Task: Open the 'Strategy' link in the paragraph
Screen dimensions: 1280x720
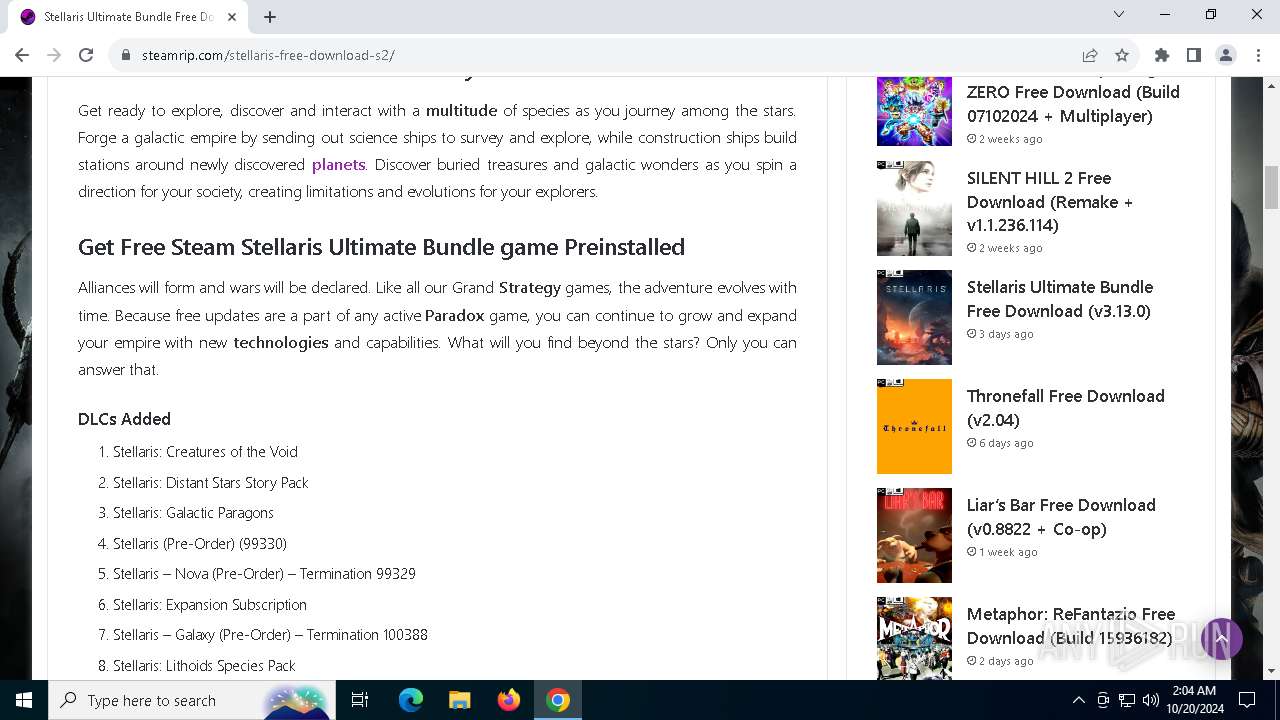Action: pos(530,288)
